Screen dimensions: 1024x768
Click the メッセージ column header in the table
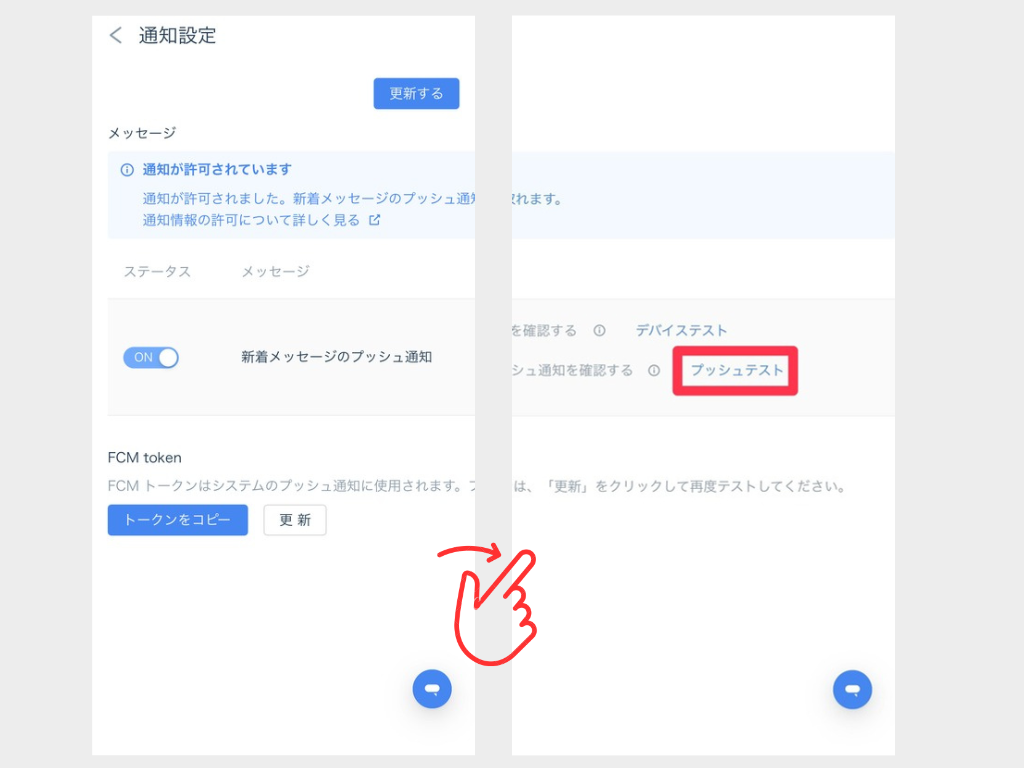[275, 272]
